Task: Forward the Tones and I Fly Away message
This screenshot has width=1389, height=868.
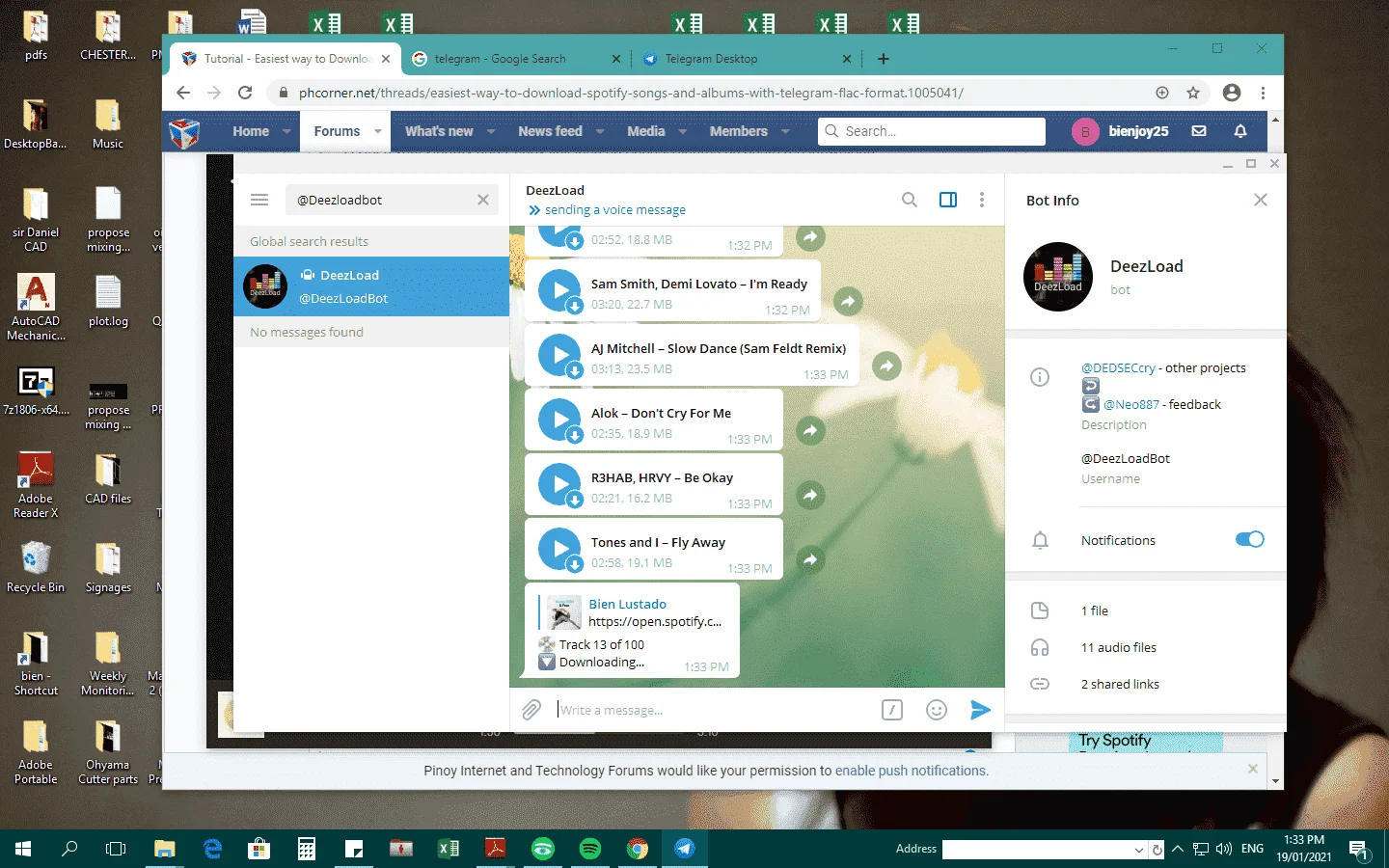Action: point(810,559)
